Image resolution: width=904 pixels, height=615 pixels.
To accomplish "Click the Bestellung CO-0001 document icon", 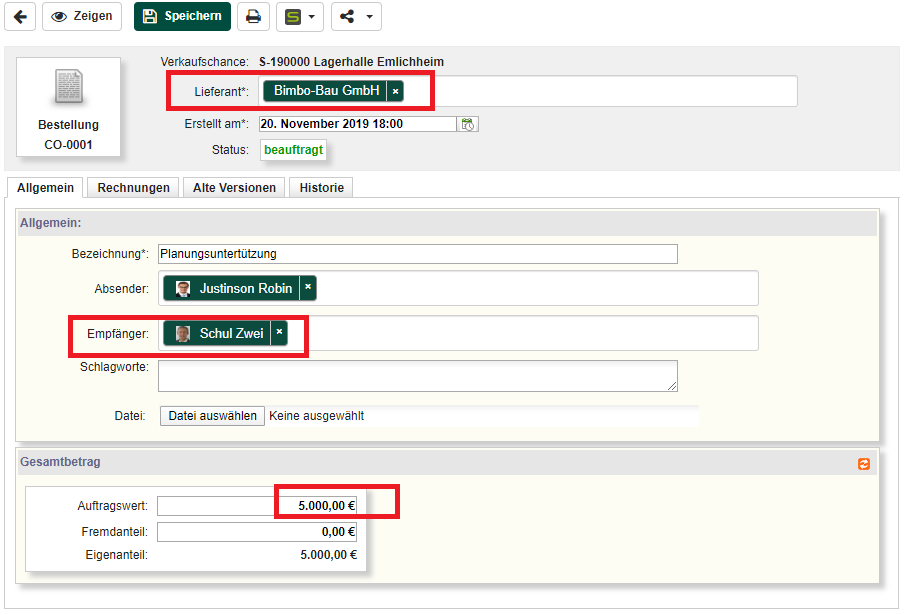I will click(x=68, y=90).
